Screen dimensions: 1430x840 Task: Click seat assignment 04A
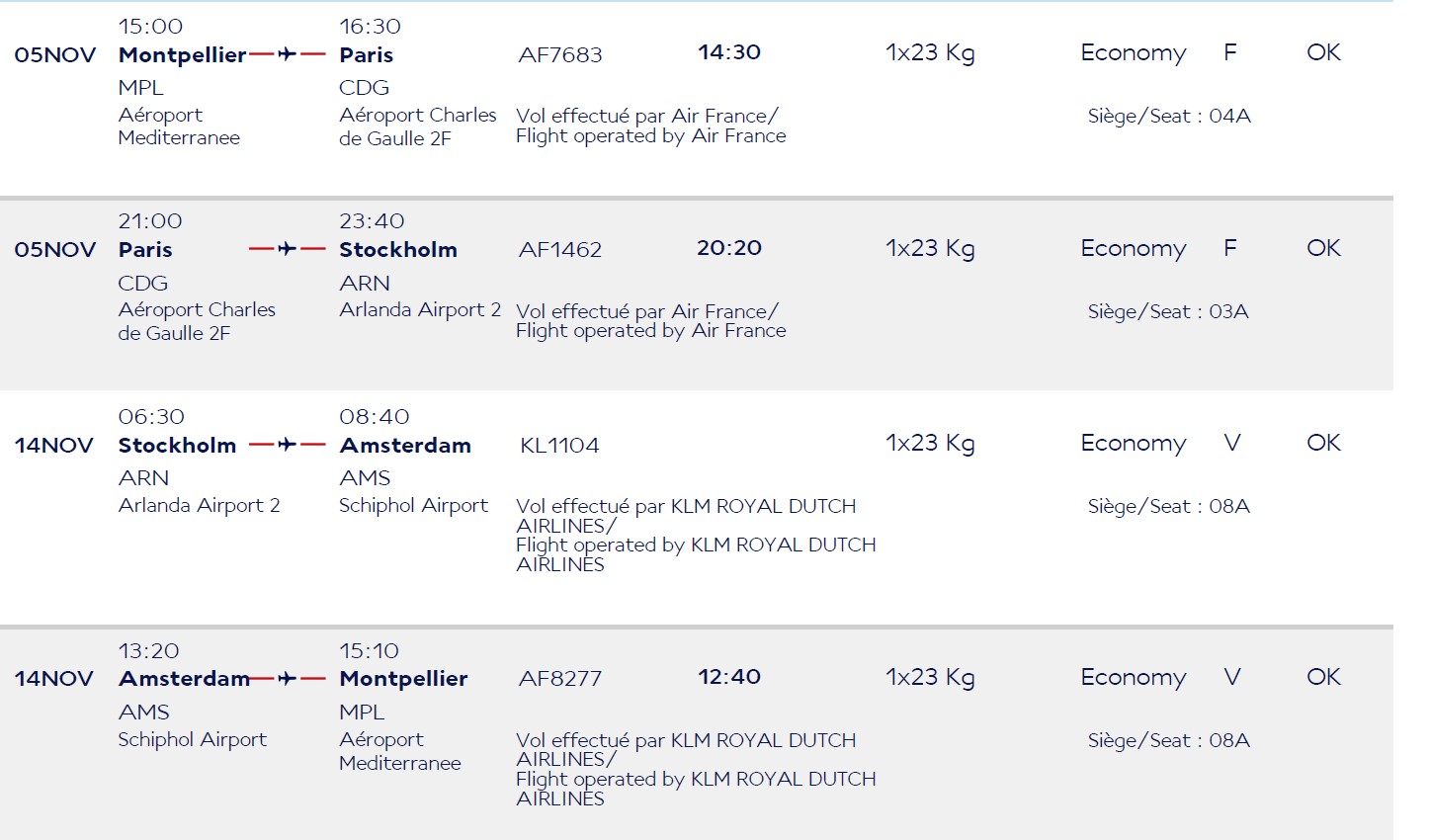pyautogui.click(x=1230, y=116)
